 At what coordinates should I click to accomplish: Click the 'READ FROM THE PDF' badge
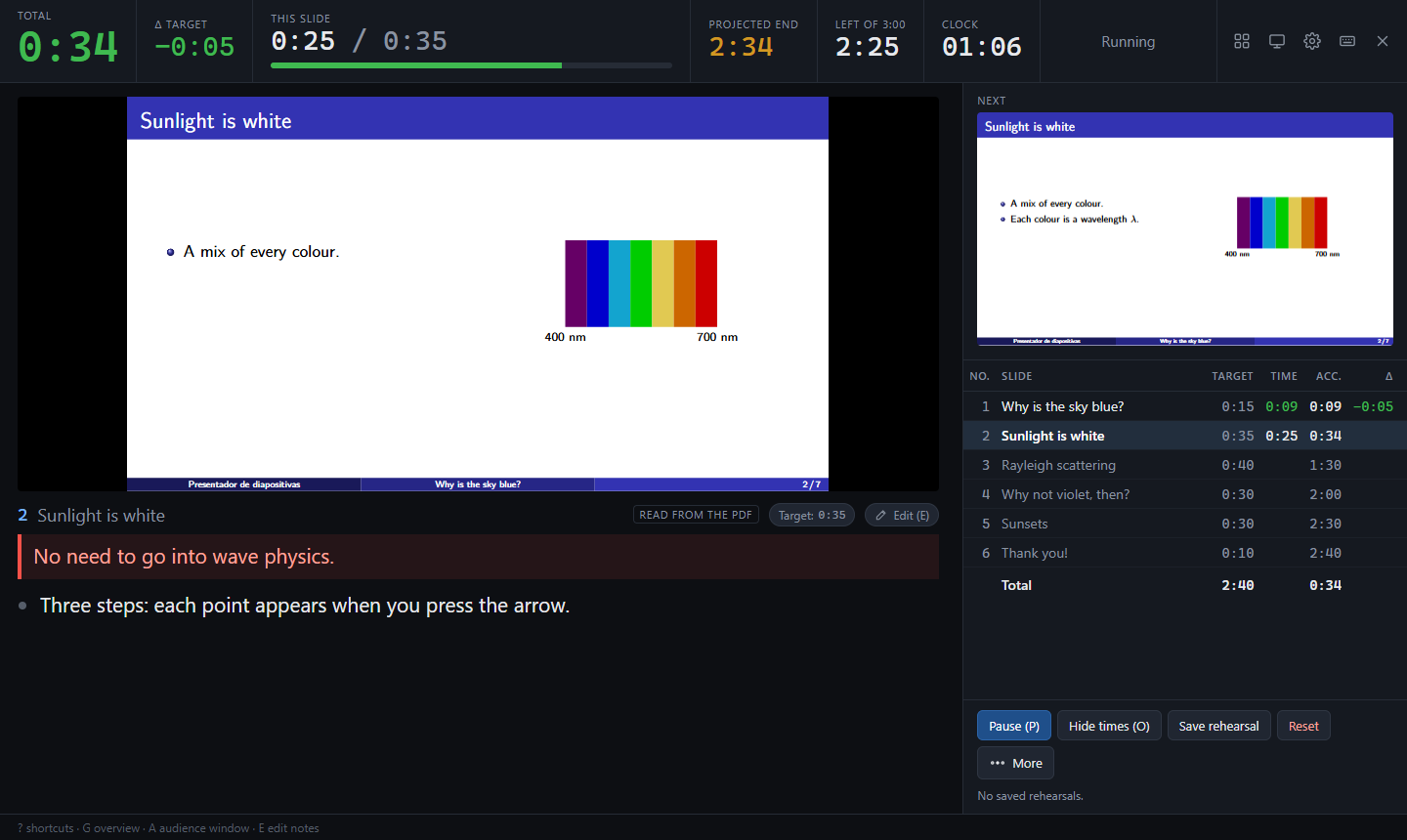tap(696, 515)
